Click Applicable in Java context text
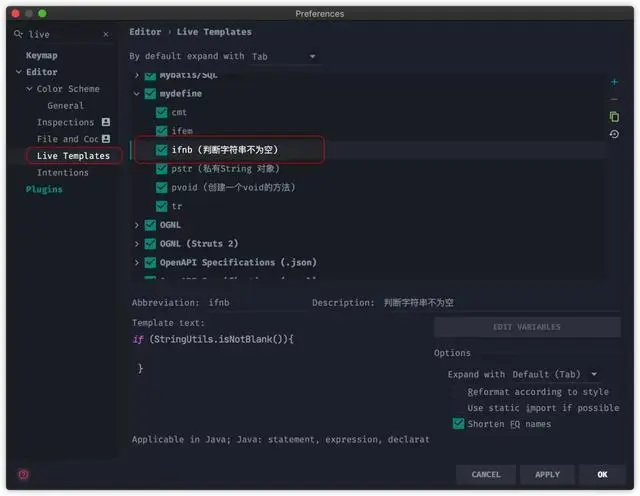This screenshot has height=496, width=640. pyautogui.click(x=280, y=440)
